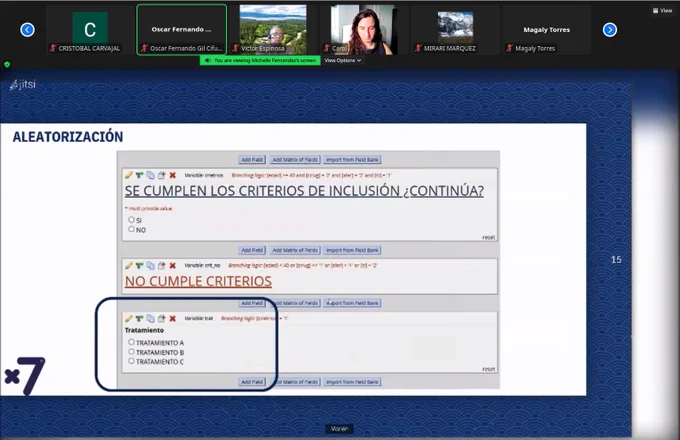Copy the Tratamiento field

[150, 319]
